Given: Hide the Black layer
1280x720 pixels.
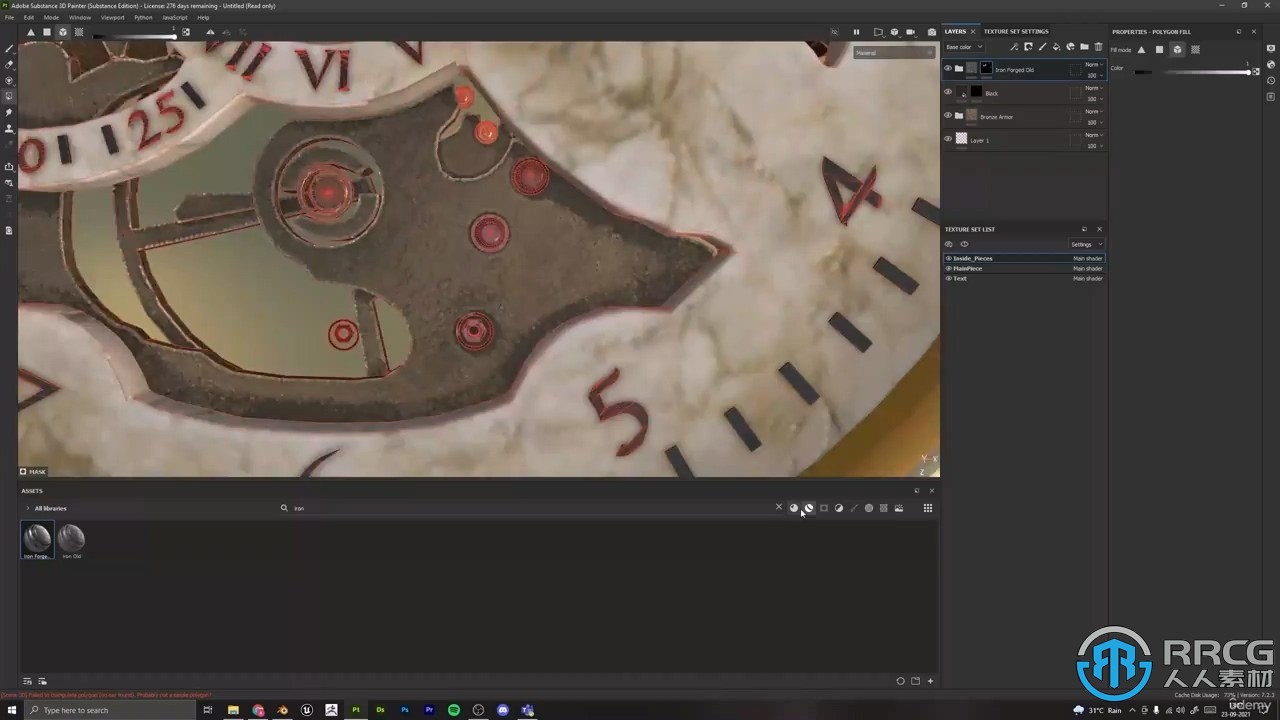Looking at the screenshot, I should [948, 92].
